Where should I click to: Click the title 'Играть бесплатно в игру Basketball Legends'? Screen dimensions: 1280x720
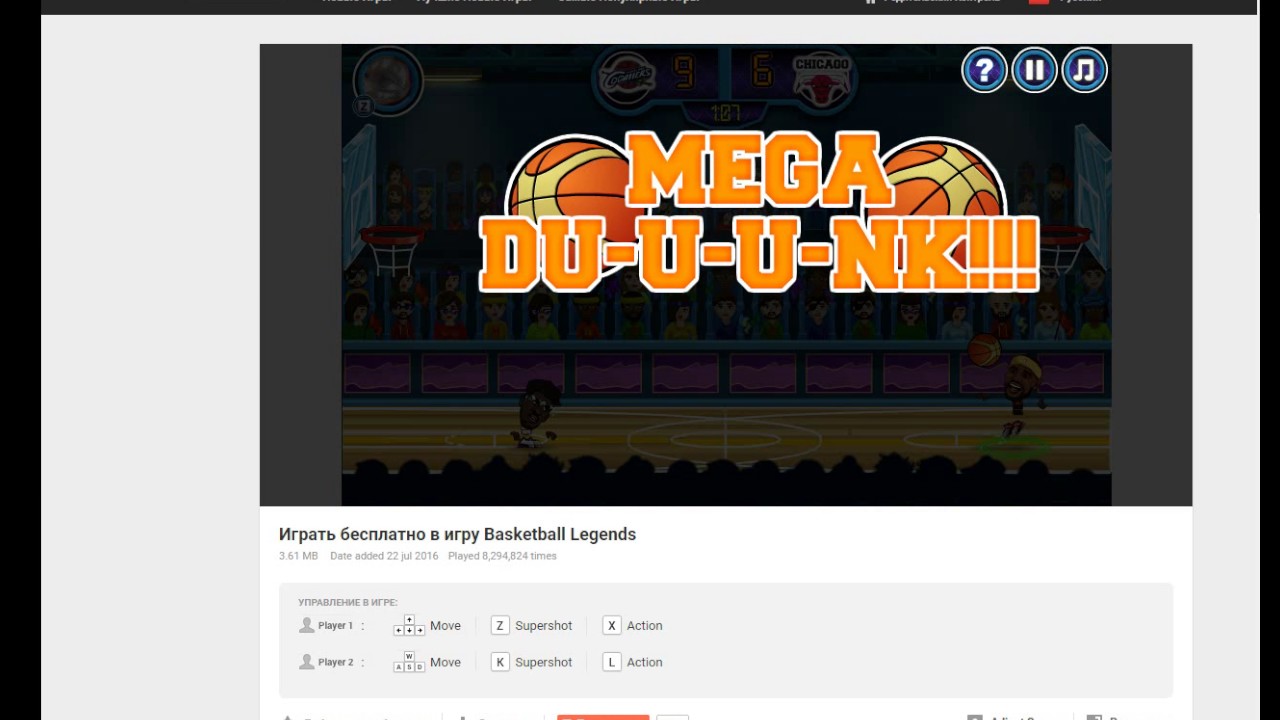click(457, 534)
